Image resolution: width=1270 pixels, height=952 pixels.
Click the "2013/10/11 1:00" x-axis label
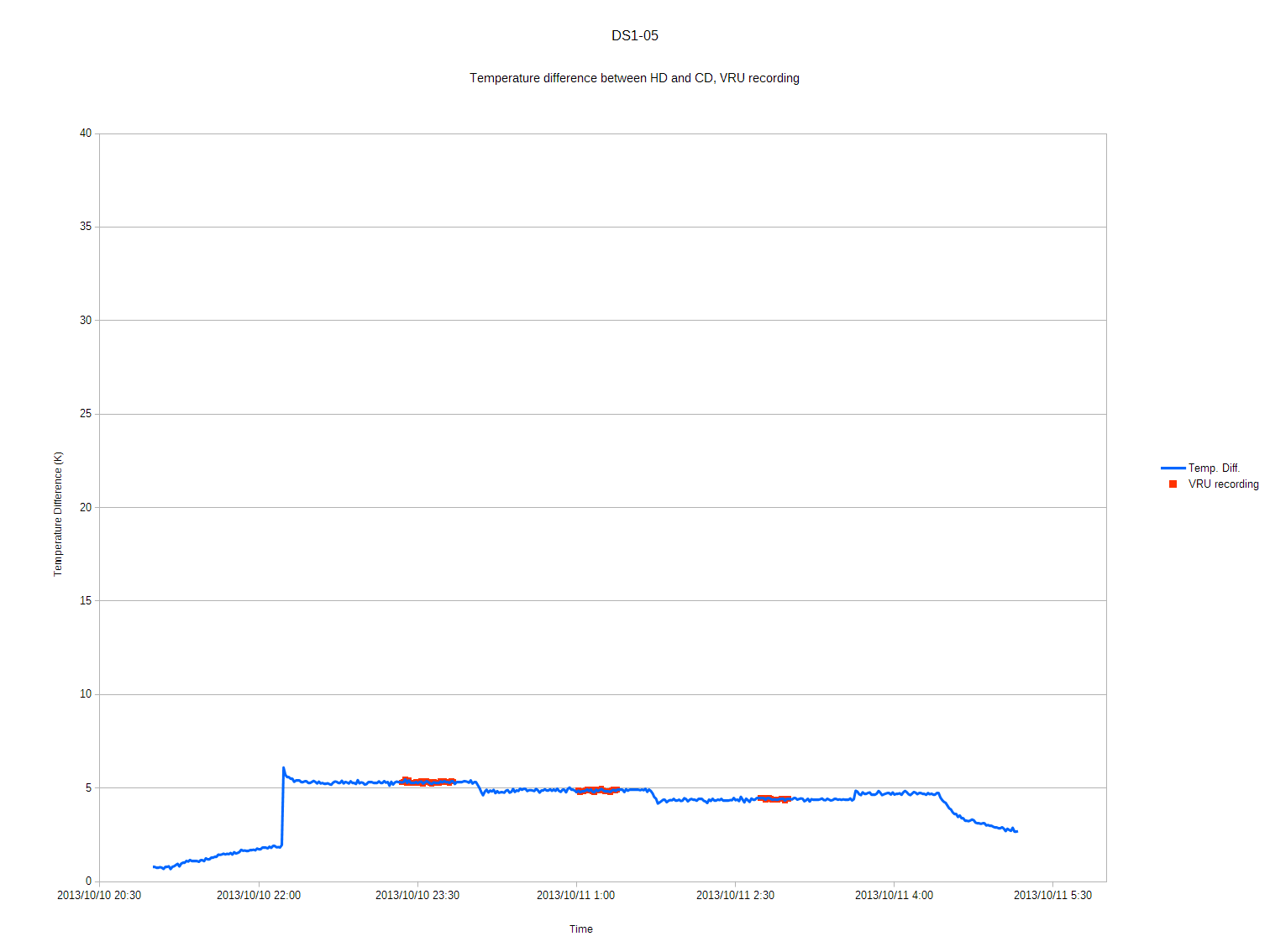click(575, 896)
